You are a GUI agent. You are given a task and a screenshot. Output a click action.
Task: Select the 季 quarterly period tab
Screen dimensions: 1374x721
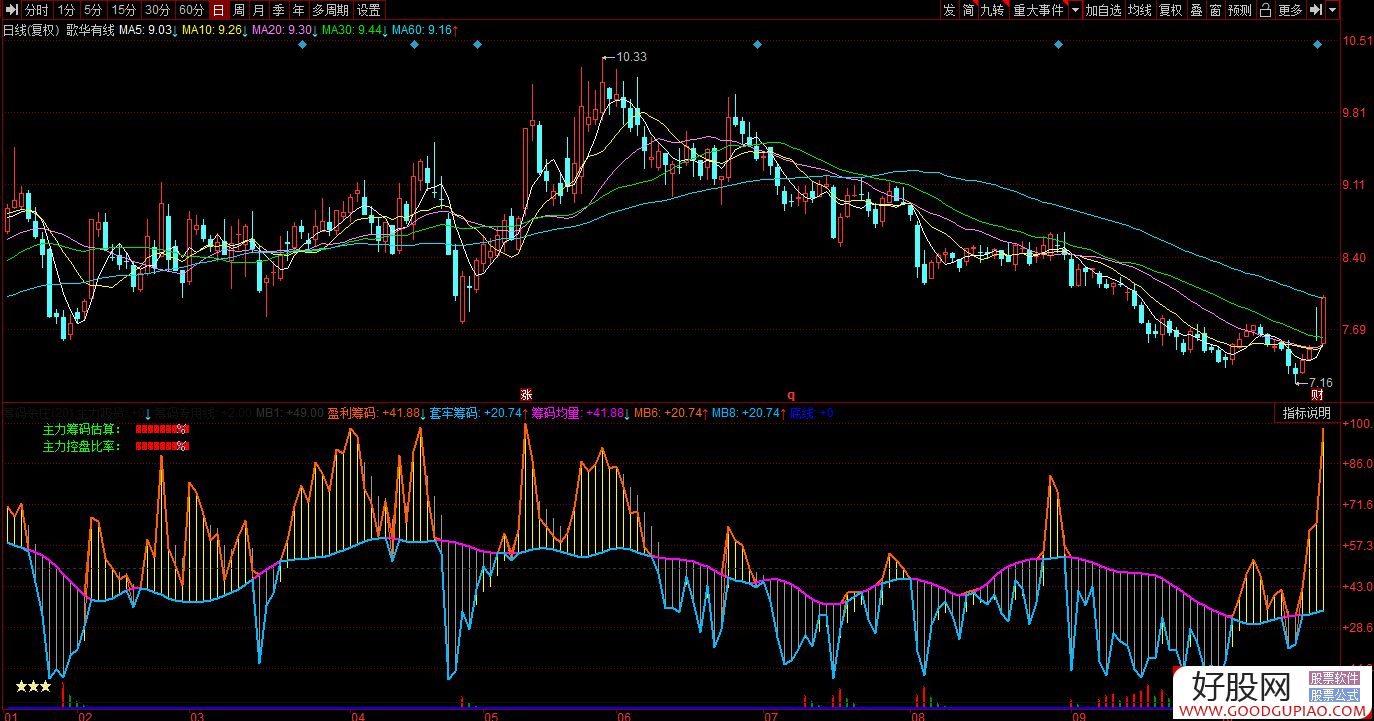(278, 10)
